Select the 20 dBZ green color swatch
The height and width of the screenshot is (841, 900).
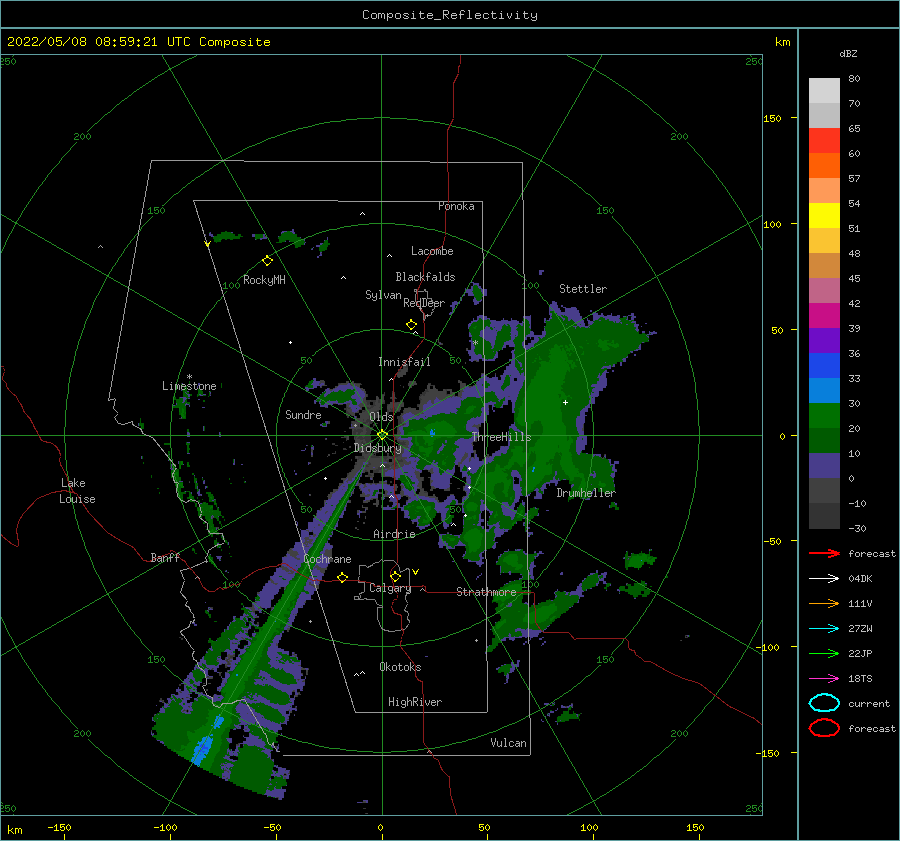point(824,416)
